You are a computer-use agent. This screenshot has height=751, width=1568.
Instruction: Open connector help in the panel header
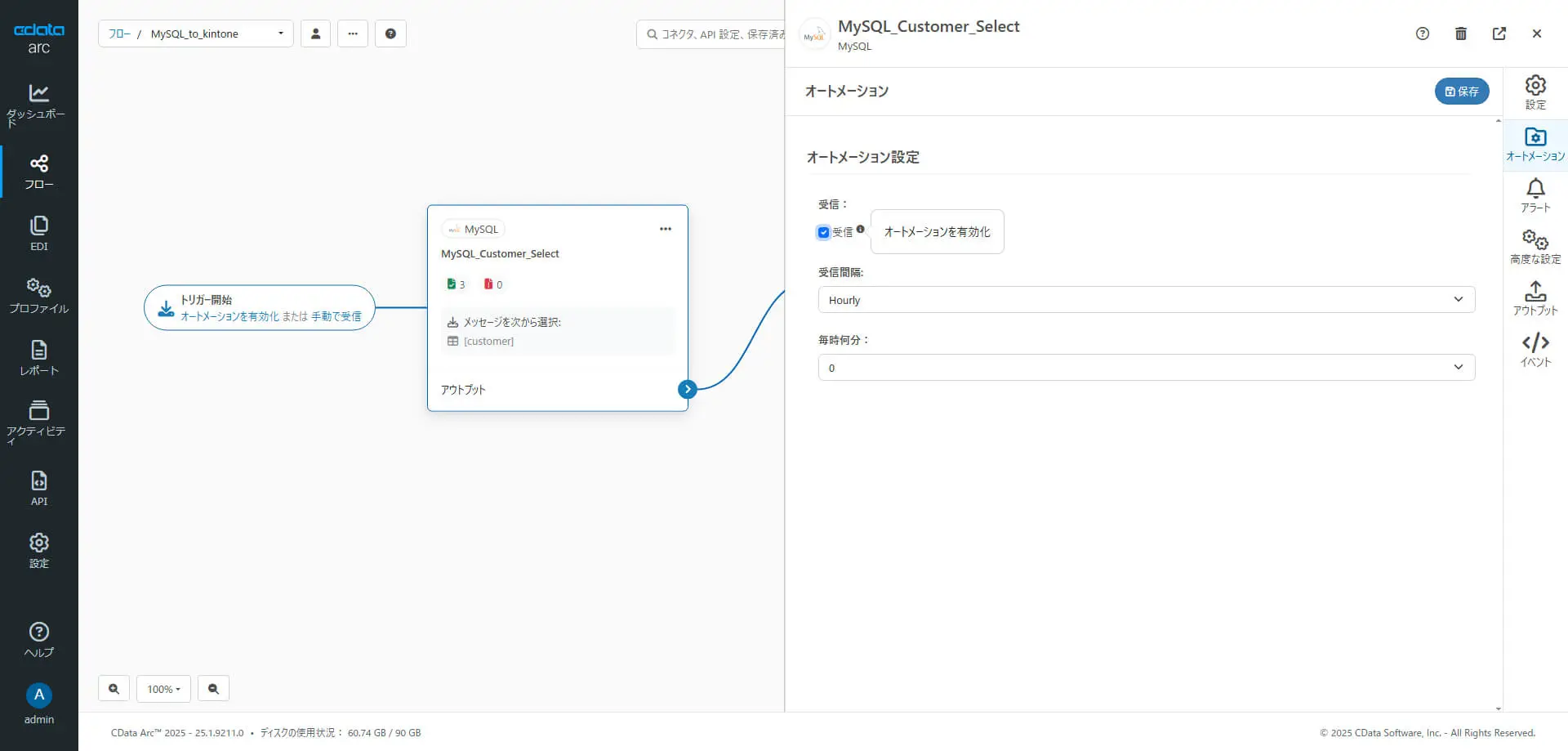pos(1423,34)
